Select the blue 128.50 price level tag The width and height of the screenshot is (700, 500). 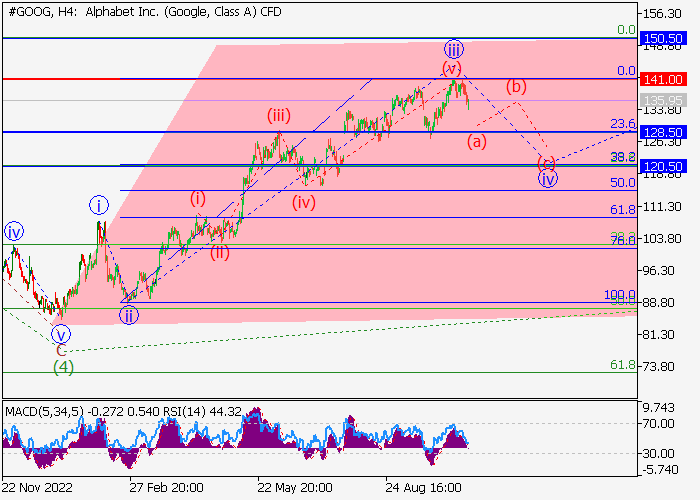(664, 132)
